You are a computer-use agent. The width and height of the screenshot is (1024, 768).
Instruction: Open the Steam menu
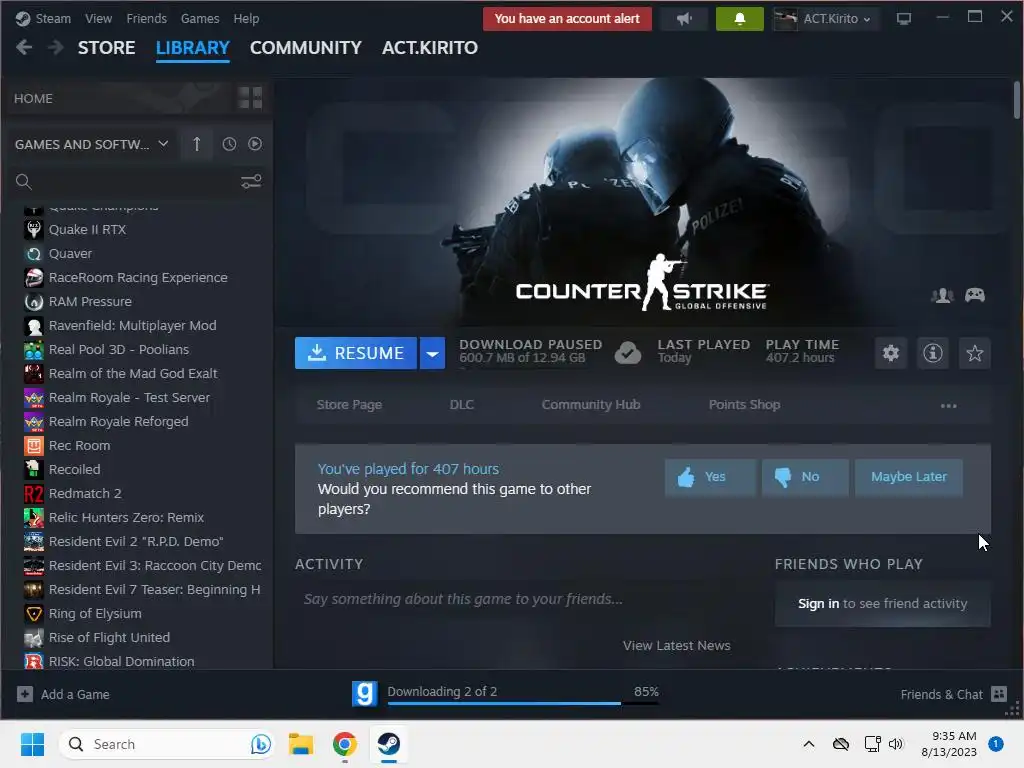53,19
